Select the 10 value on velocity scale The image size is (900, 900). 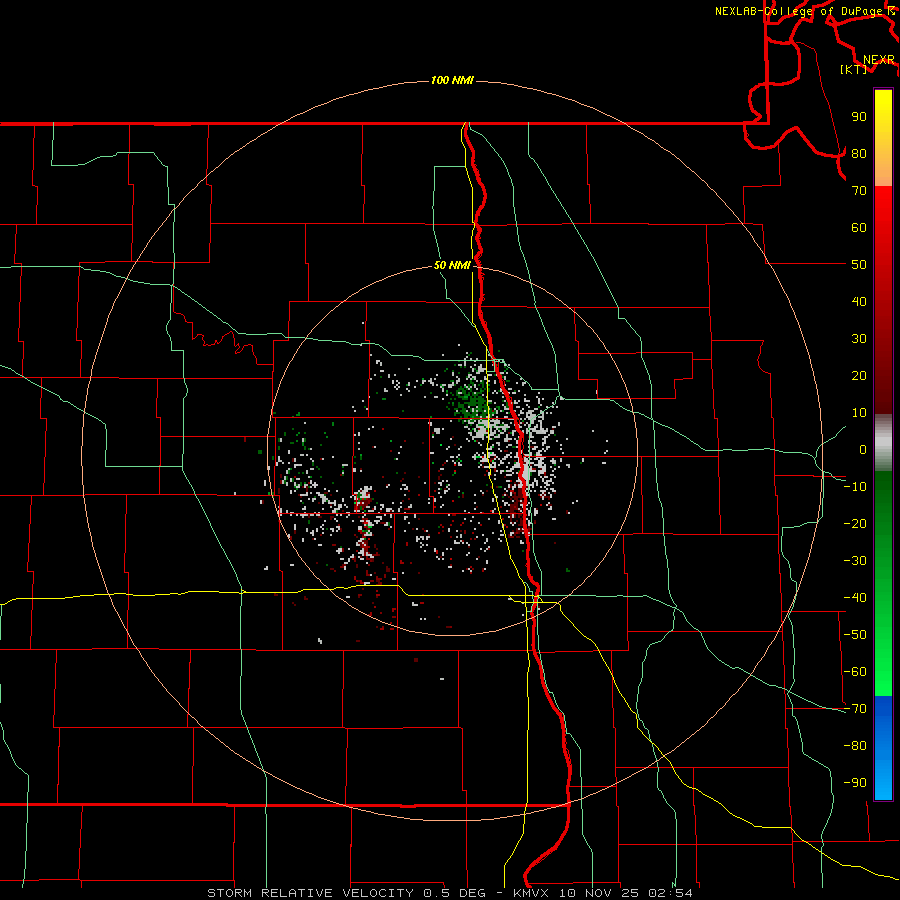click(x=859, y=413)
